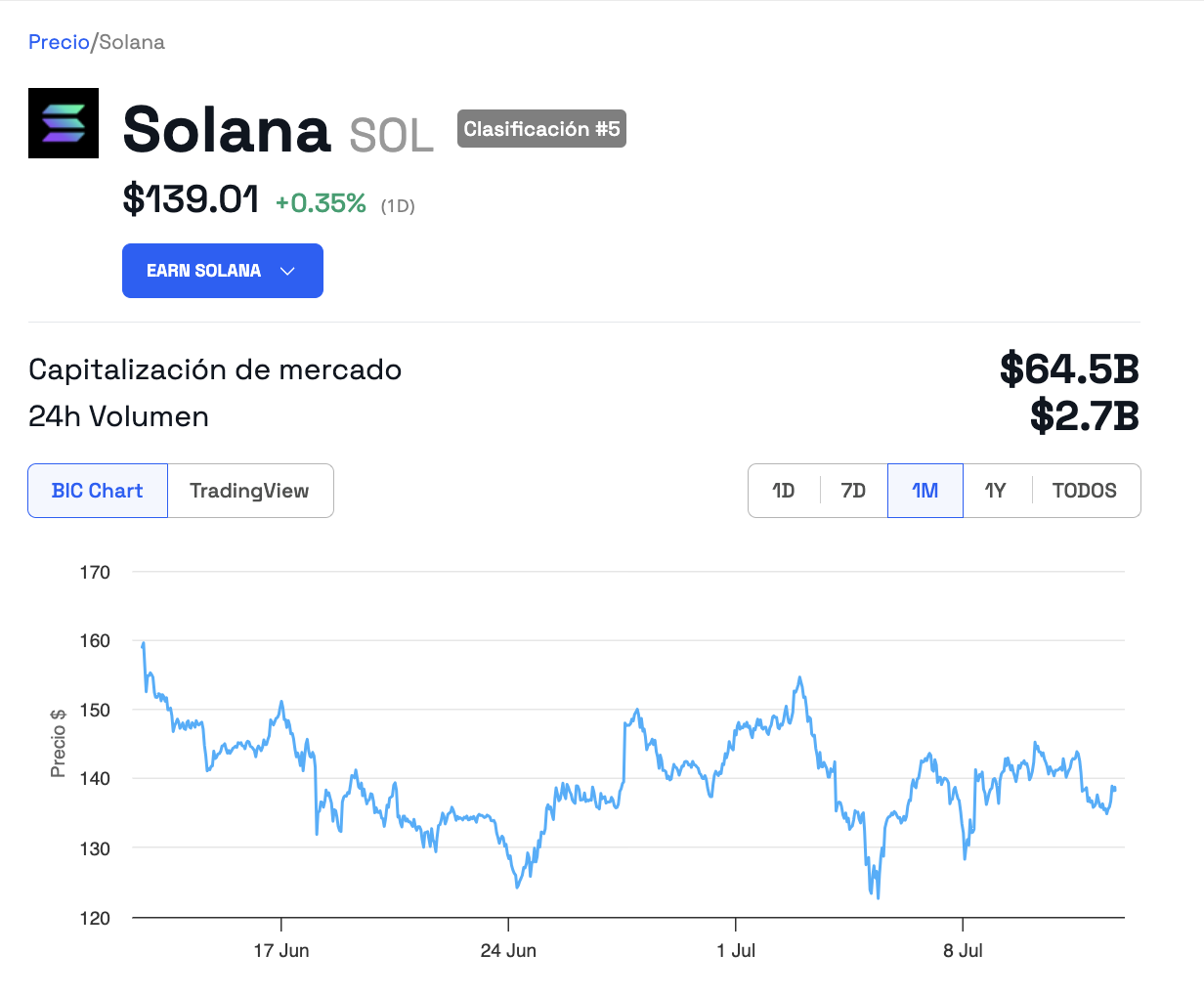Screen dimensions: 1204x997
Task: Click the Solana heading title
Action: [x=227, y=129]
